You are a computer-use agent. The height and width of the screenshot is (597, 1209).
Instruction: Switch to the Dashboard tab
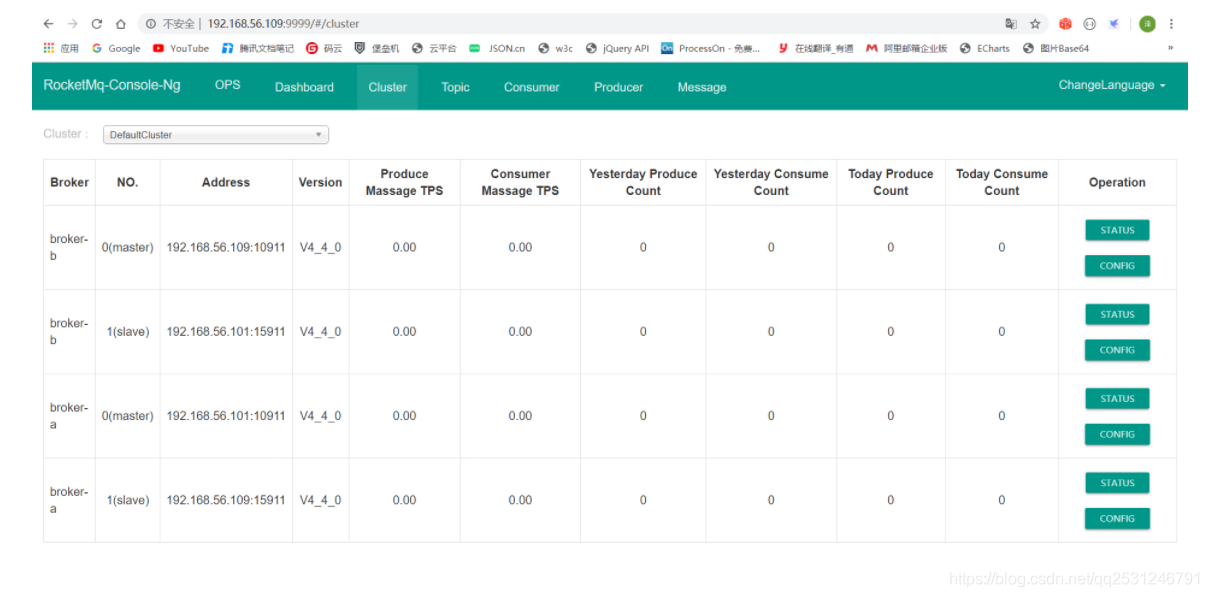pyautogui.click(x=304, y=87)
